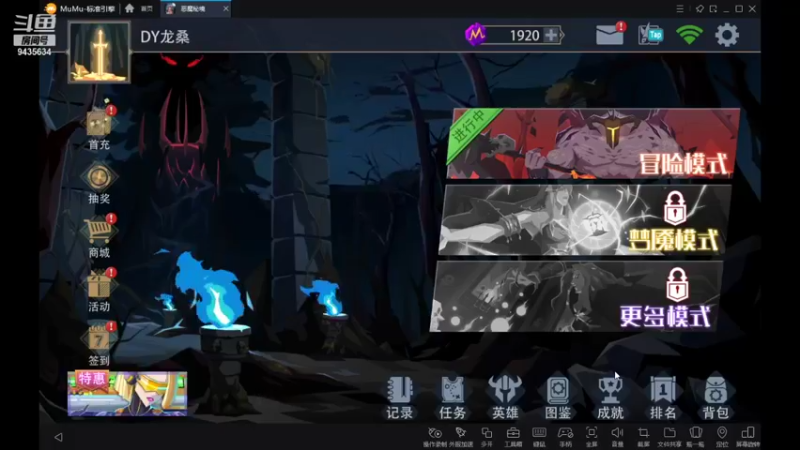Open the 排名 ranking banner icon
The image size is (800, 450).
(662, 391)
